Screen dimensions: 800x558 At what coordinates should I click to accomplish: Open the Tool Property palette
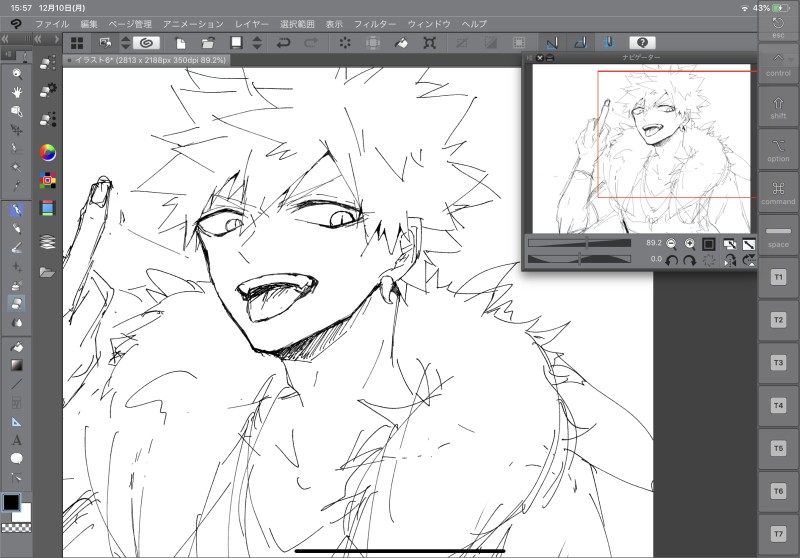click(47, 90)
